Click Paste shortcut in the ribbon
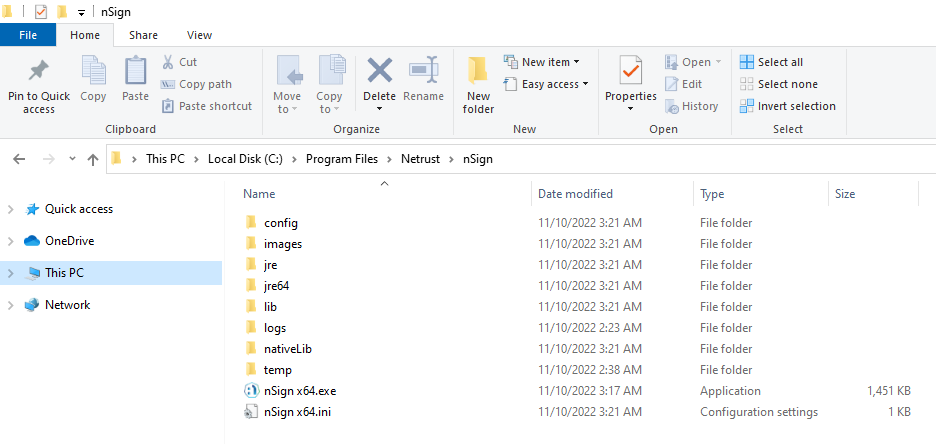The width and height of the screenshot is (936, 444). coord(207,106)
